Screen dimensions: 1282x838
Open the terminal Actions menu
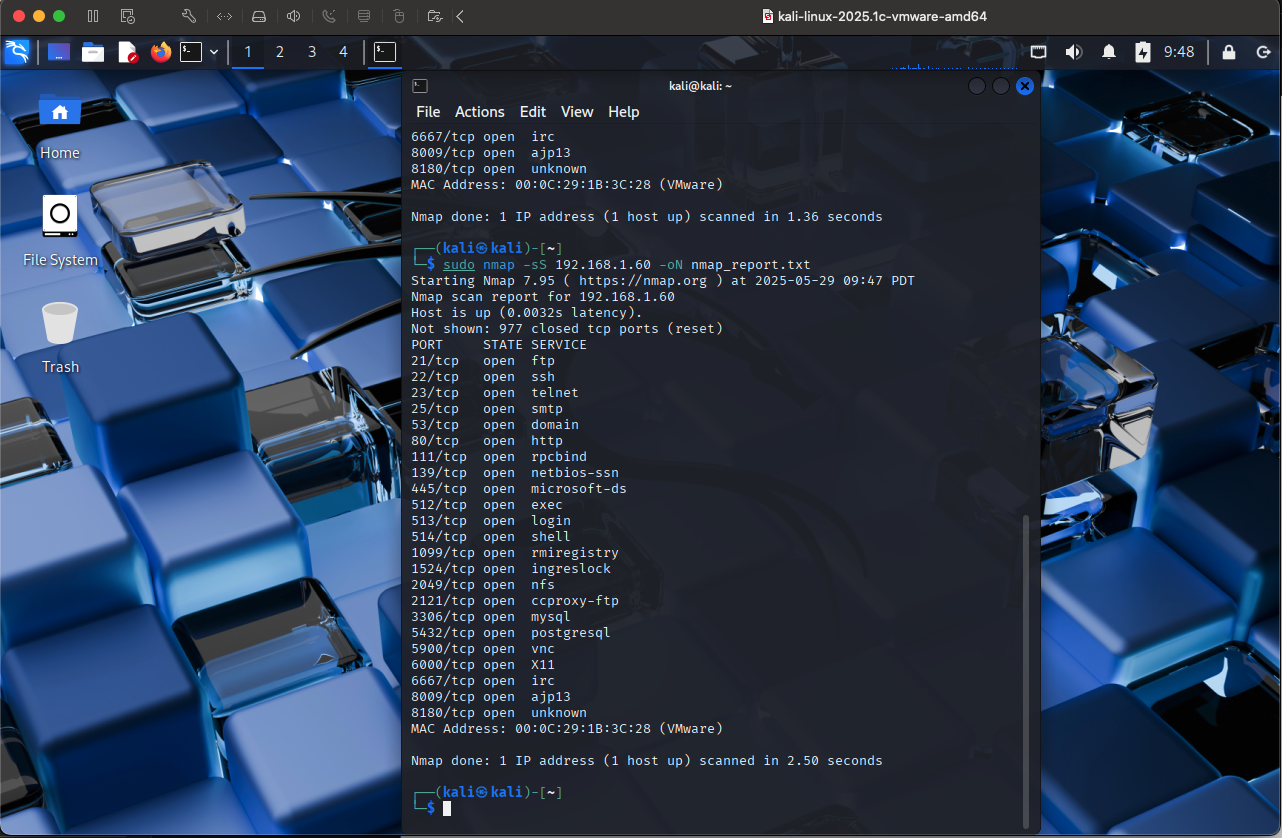click(x=479, y=112)
